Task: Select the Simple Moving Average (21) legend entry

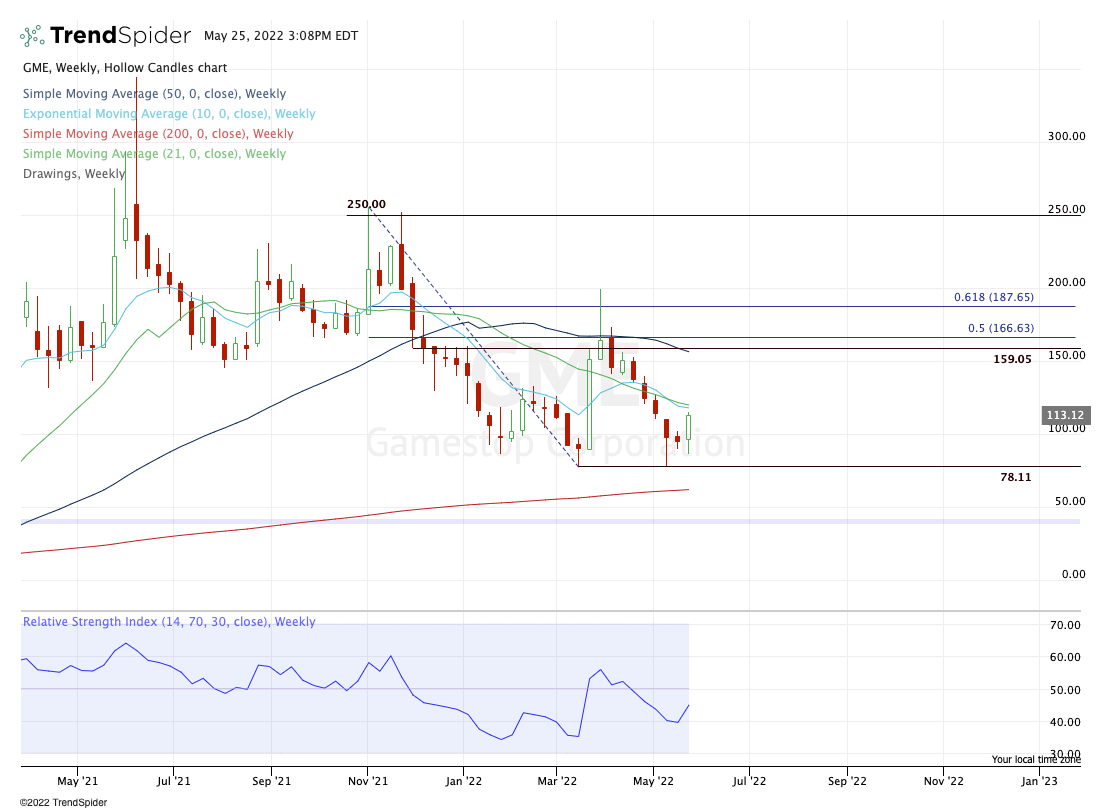Action: click(154, 154)
